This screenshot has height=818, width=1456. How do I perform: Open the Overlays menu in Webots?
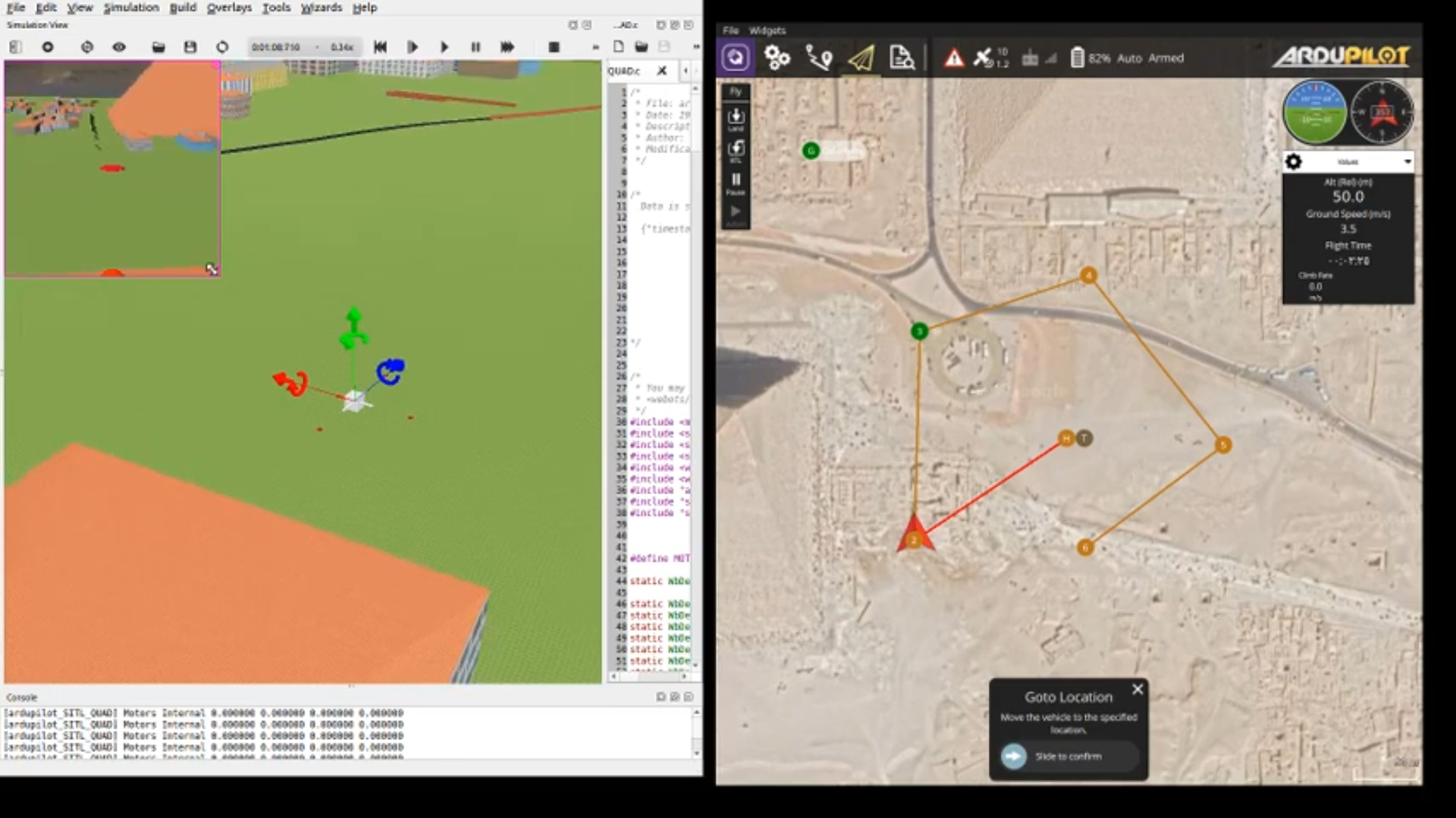click(x=229, y=8)
